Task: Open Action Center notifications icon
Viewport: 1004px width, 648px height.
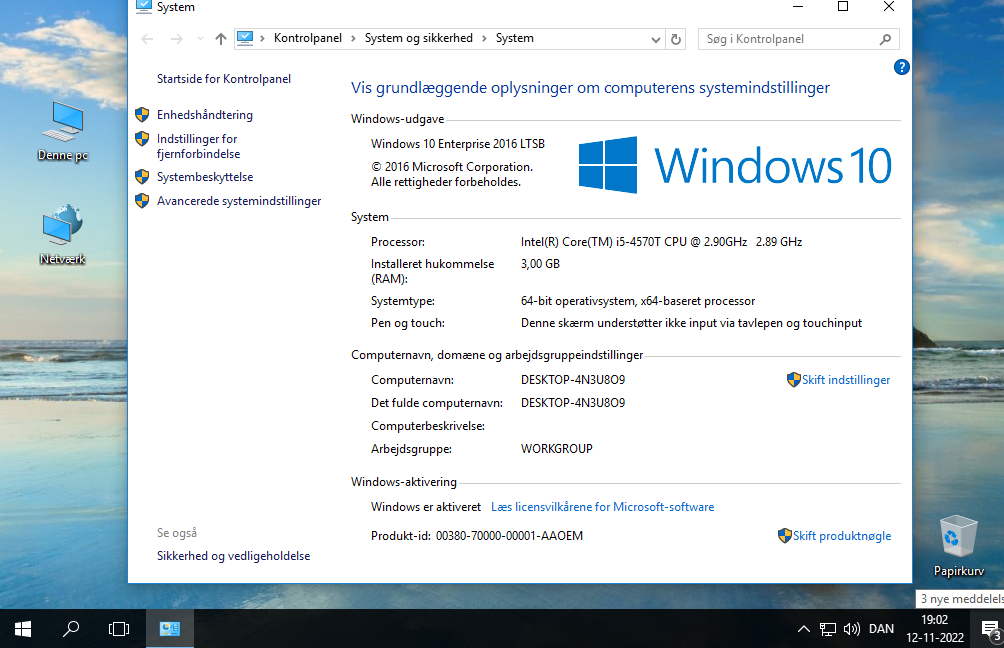Action: coord(991,630)
